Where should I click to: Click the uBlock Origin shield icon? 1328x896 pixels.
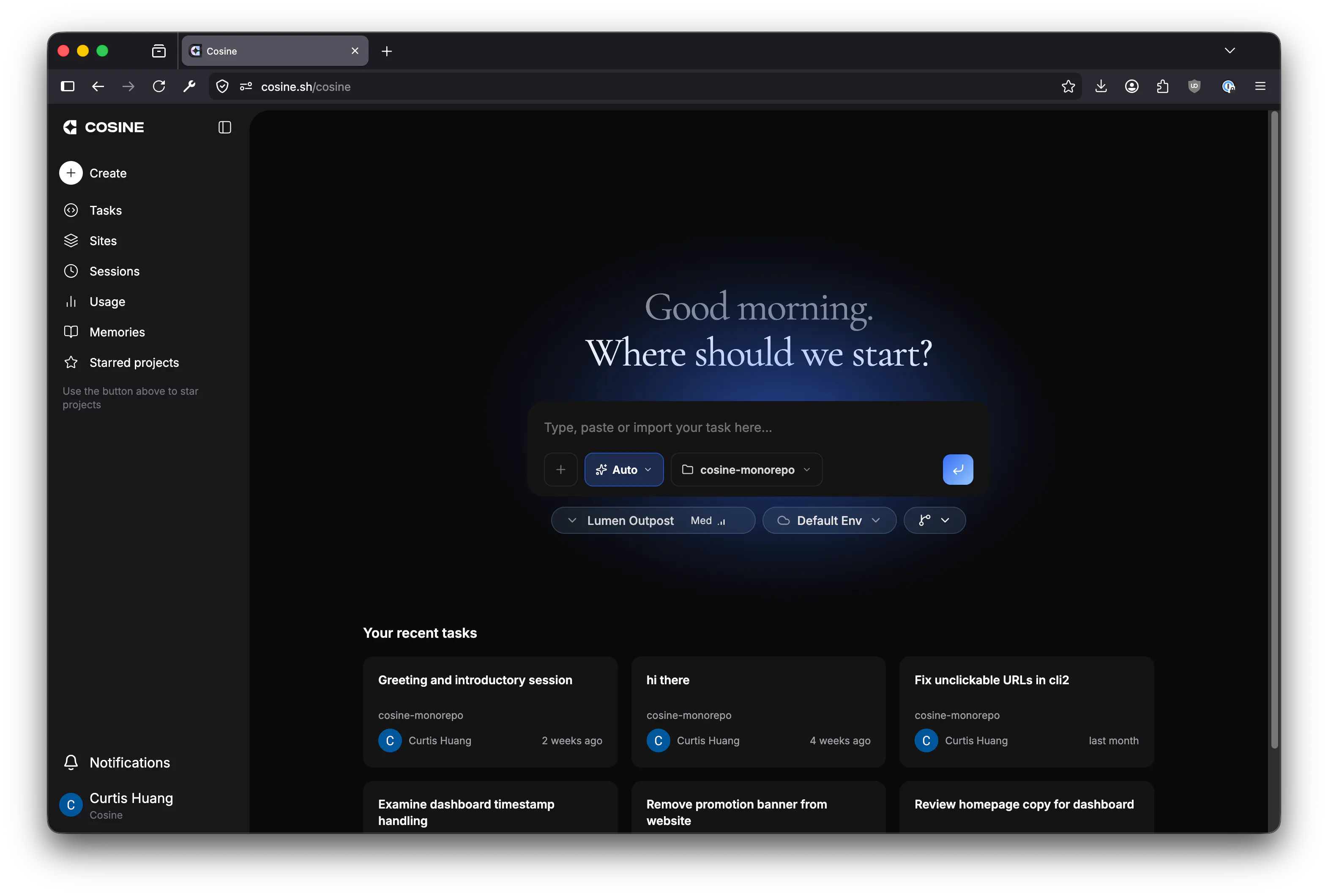1194,86
